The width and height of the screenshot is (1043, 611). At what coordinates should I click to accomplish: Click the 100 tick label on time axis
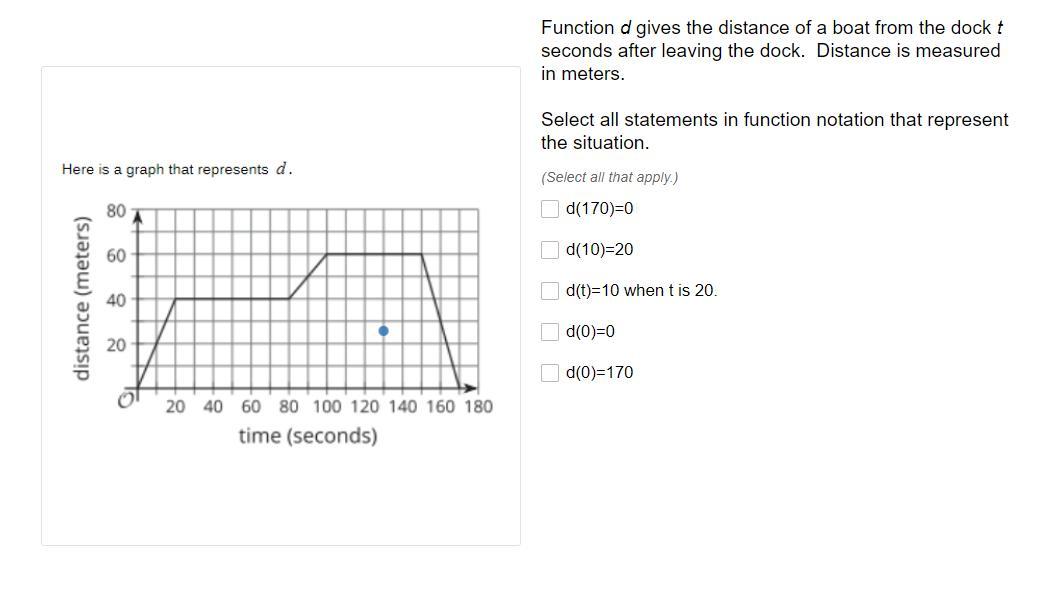(x=327, y=406)
